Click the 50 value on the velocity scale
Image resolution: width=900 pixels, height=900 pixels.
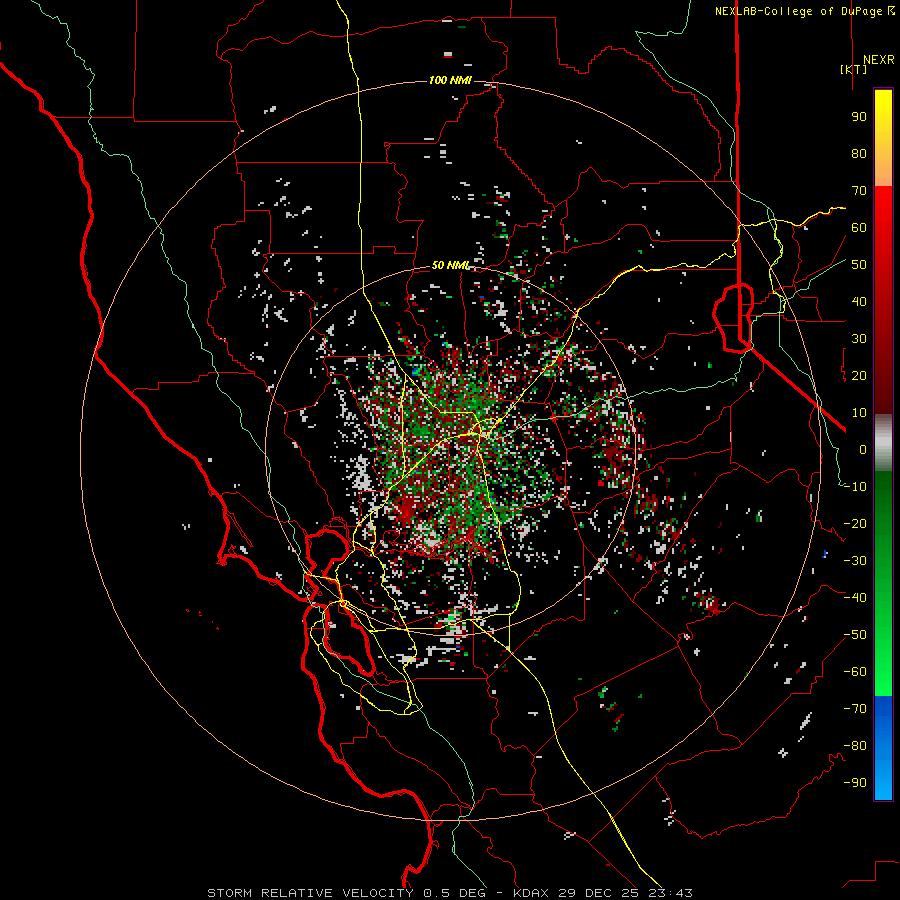[x=859, y=265]
